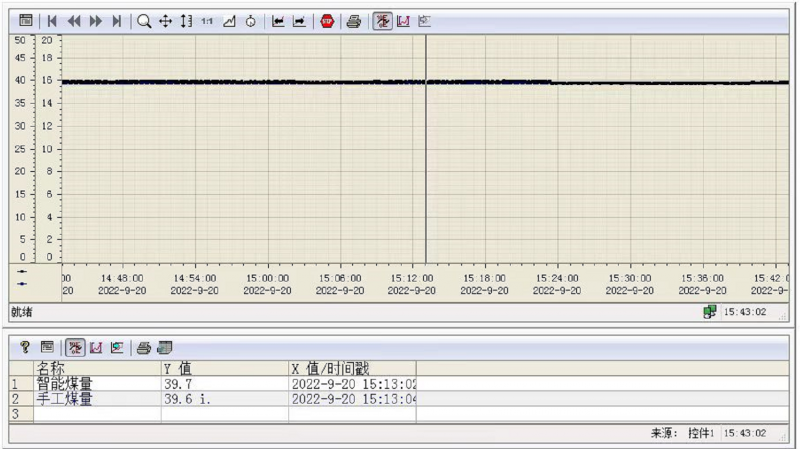Image resolution: width=800 pixels, height=449 pixels.
Task: Click the 1:1 original view icon
Action: click(207, 21)
